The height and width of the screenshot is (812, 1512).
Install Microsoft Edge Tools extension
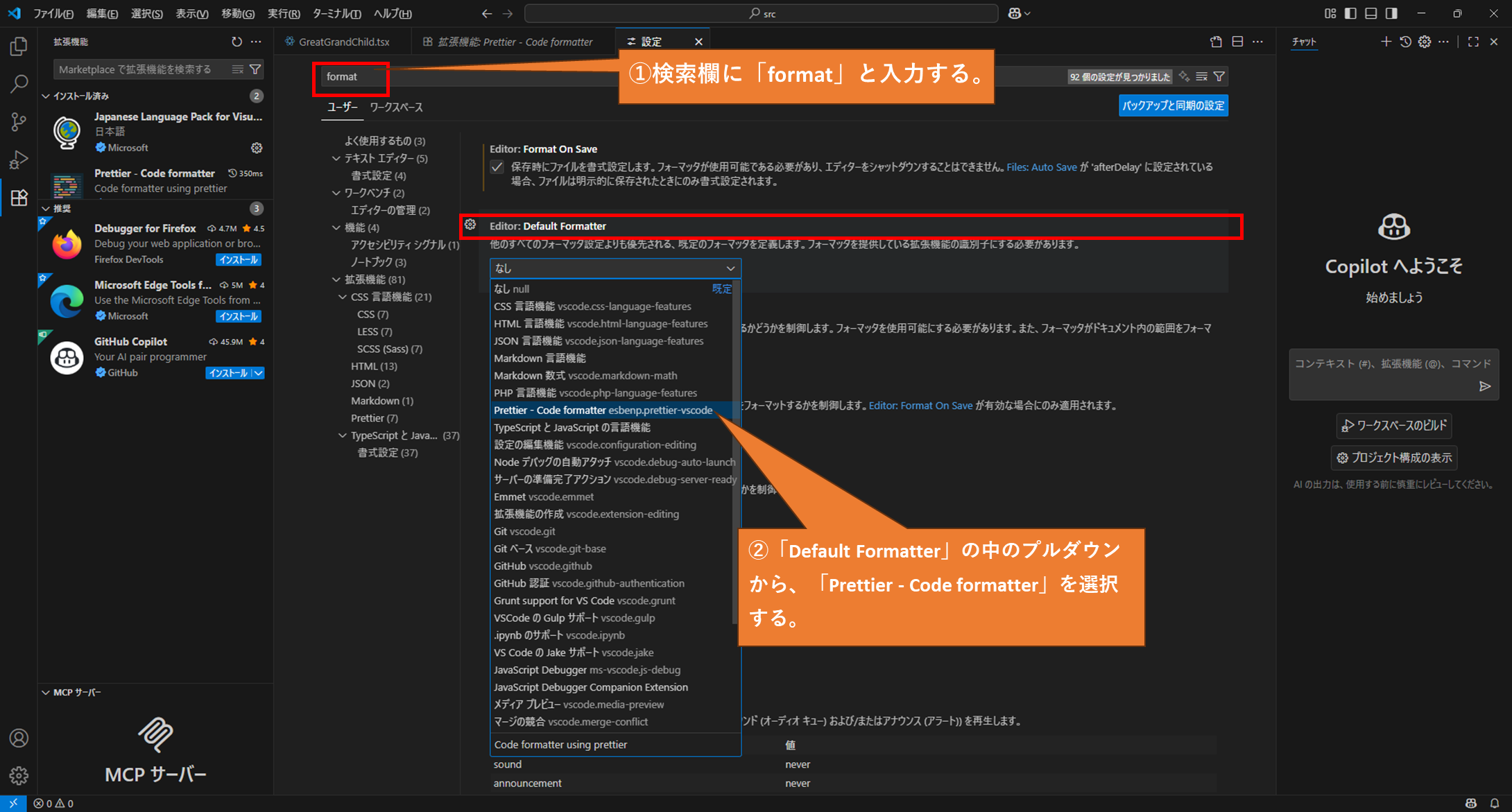[239, 317]
